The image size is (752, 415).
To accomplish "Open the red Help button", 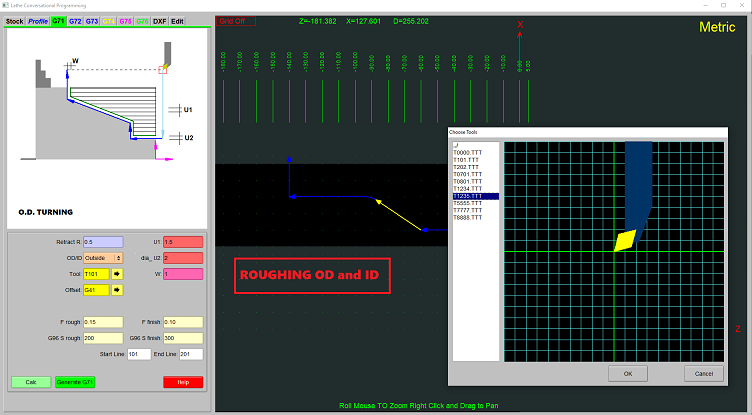I will pos(182,382).
